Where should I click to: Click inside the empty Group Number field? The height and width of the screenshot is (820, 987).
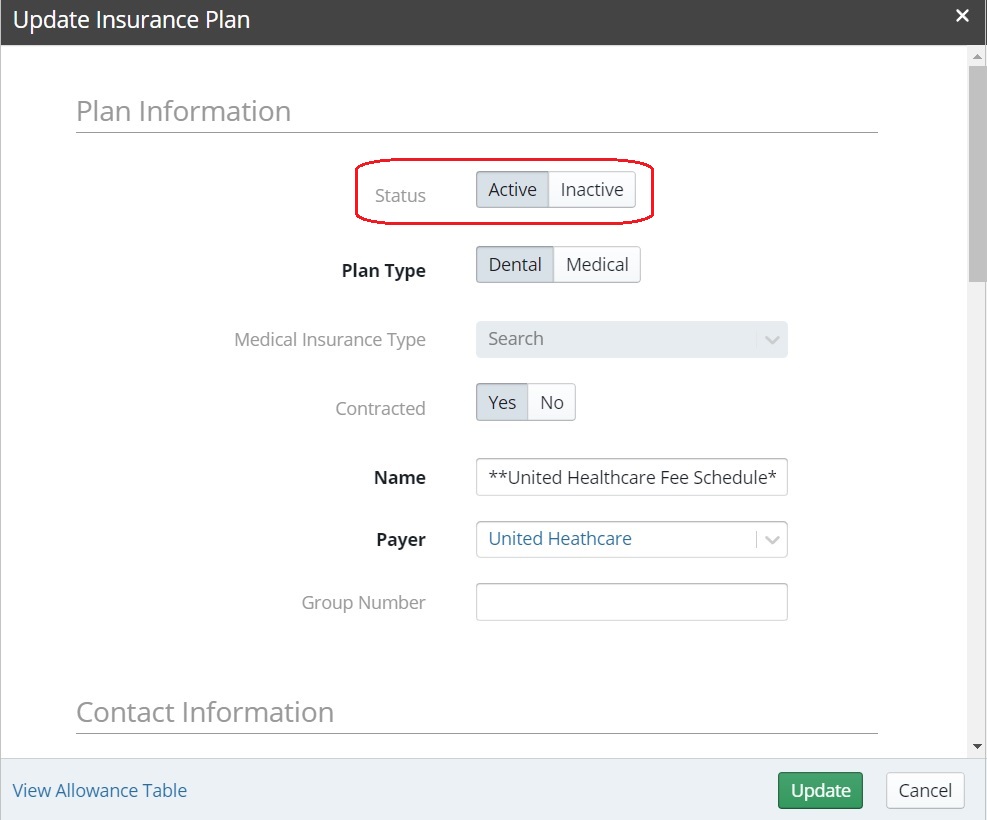click(x=631, y=601)
